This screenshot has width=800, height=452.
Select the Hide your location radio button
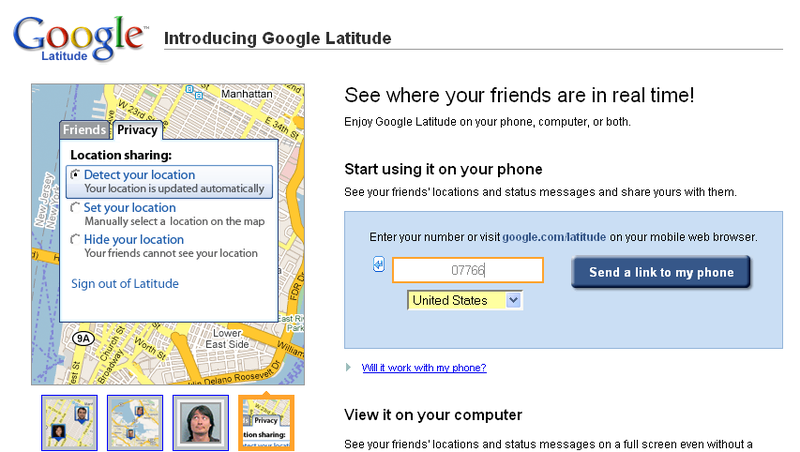pyautogui.click(x=75, y=239)
